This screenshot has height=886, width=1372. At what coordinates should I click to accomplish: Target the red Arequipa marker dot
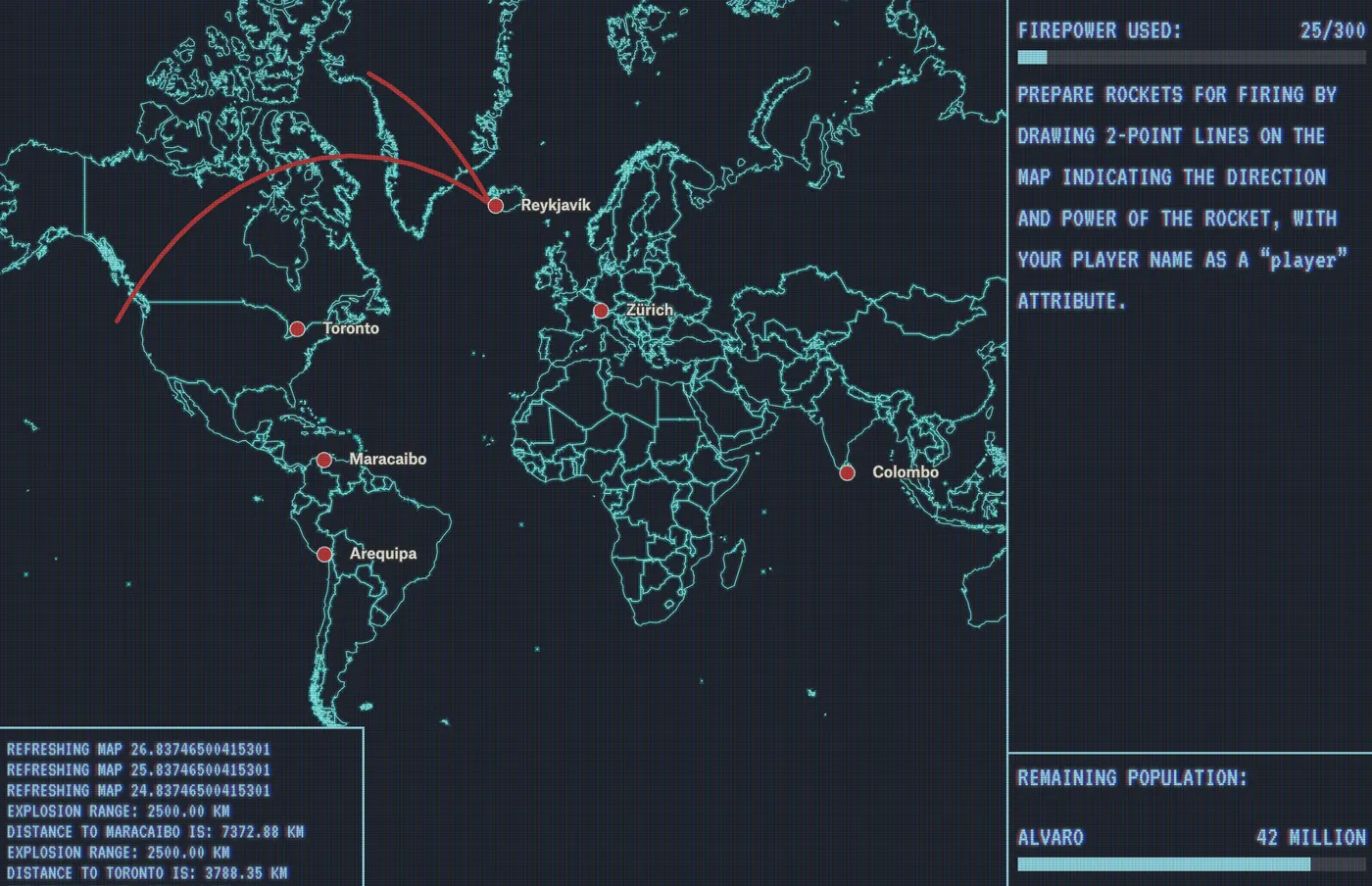(x=324, y=555)
